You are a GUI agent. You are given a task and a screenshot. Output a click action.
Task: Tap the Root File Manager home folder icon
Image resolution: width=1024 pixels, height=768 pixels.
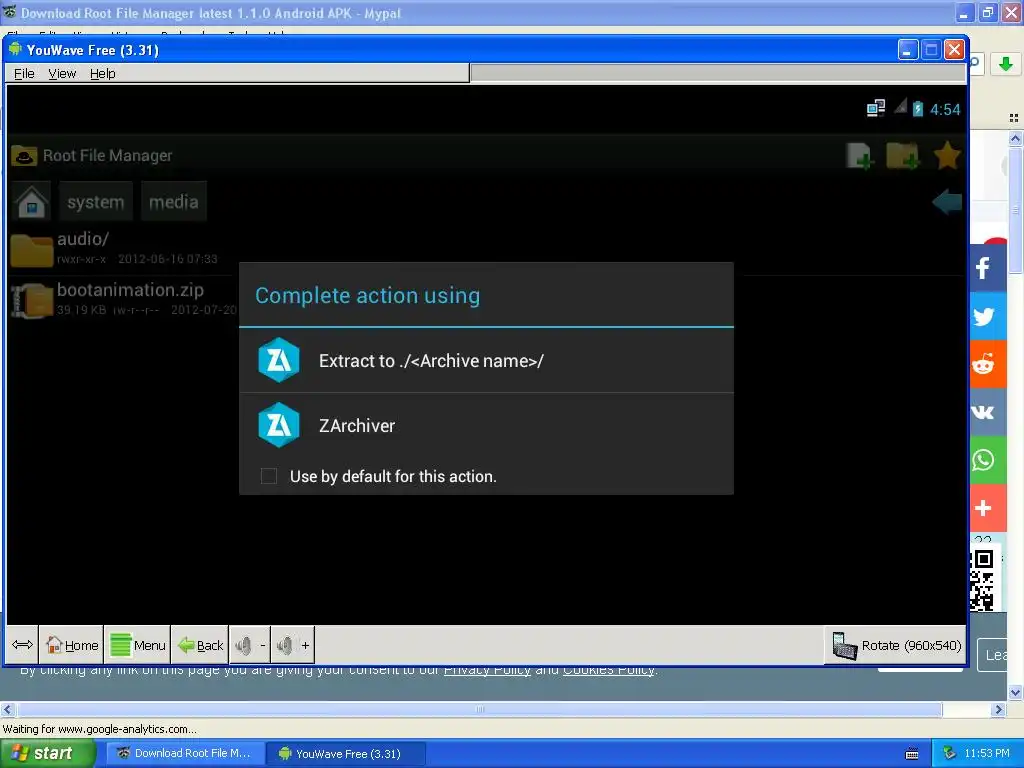tap(31, 202)
